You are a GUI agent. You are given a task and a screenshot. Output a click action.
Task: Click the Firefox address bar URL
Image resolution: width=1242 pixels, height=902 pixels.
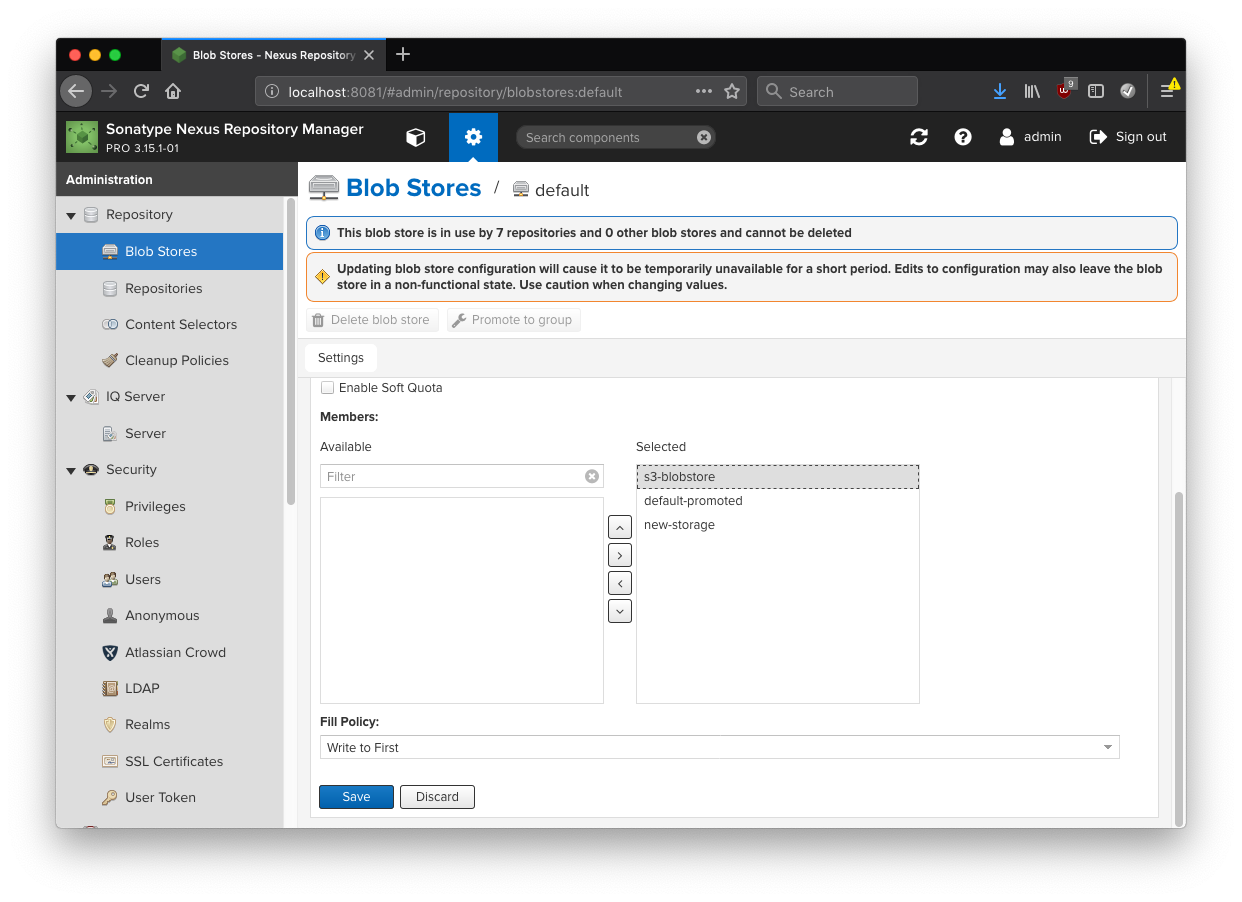(x=455, y=92)
